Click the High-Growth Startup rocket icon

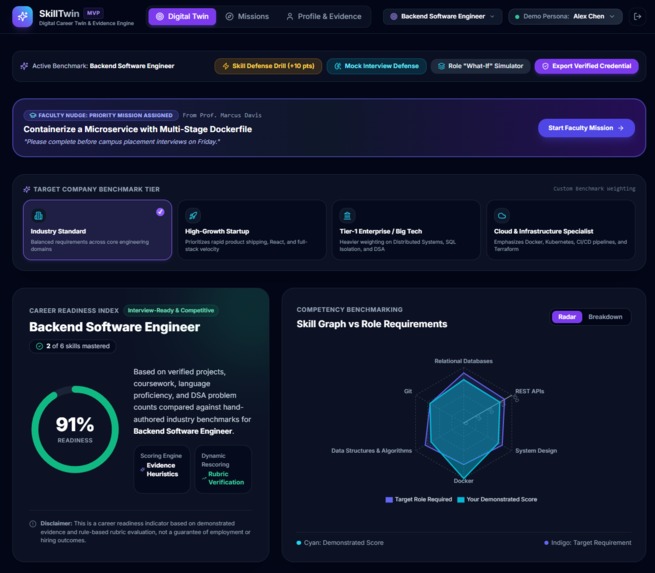pos(193,216)
